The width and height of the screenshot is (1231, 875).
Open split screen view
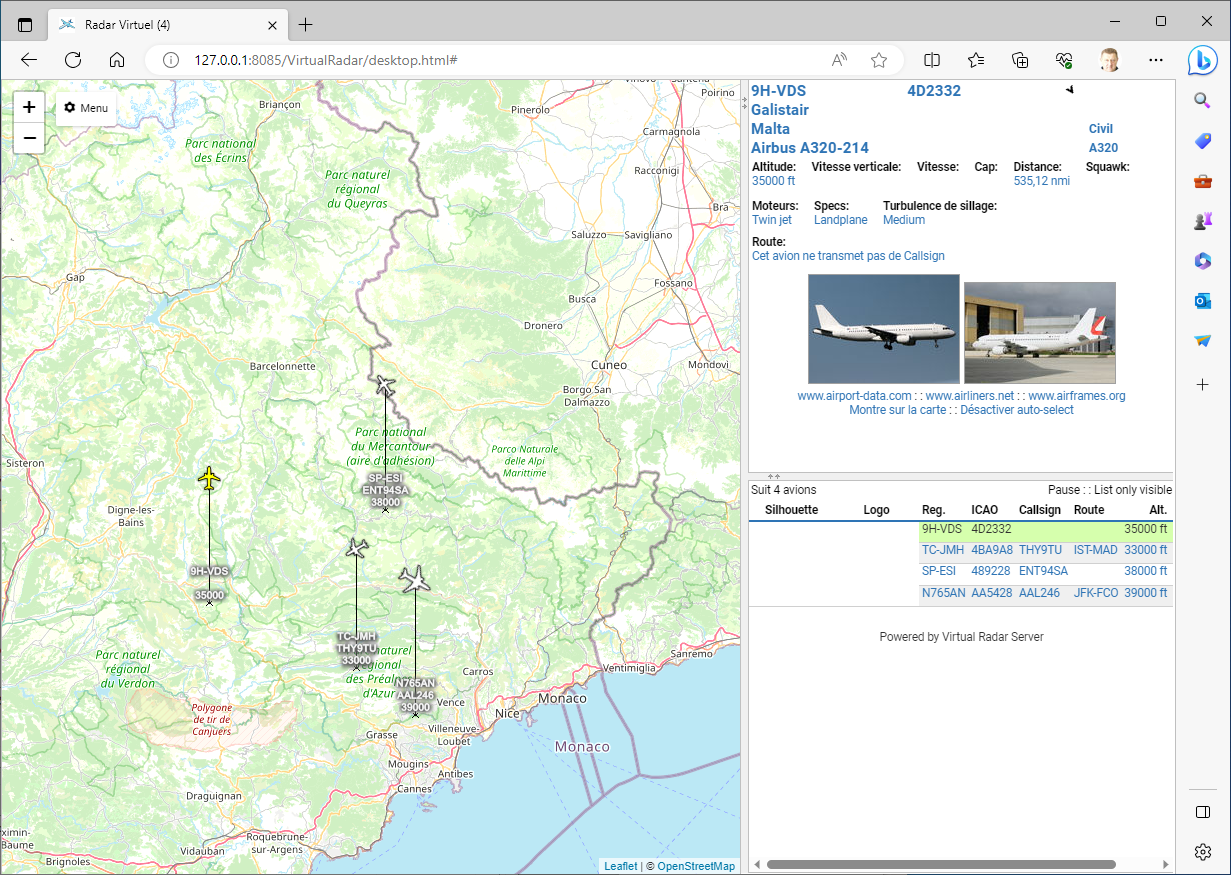pos(932,60)
